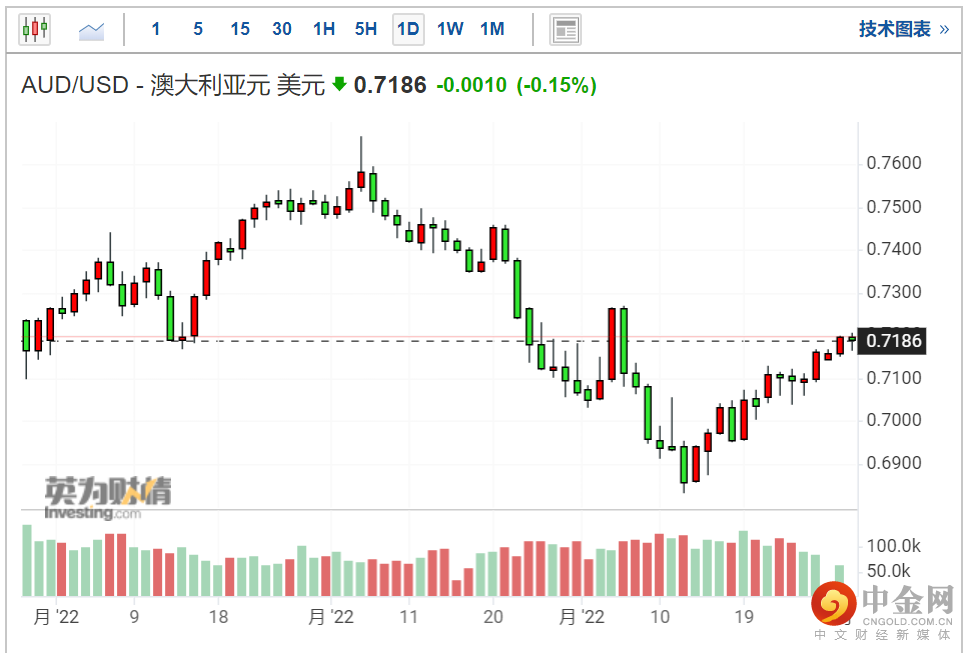This screenshot has width=968, height=653.
Task: Open the 技术图表 technical chart link
Action: click(x=903, y=29)
